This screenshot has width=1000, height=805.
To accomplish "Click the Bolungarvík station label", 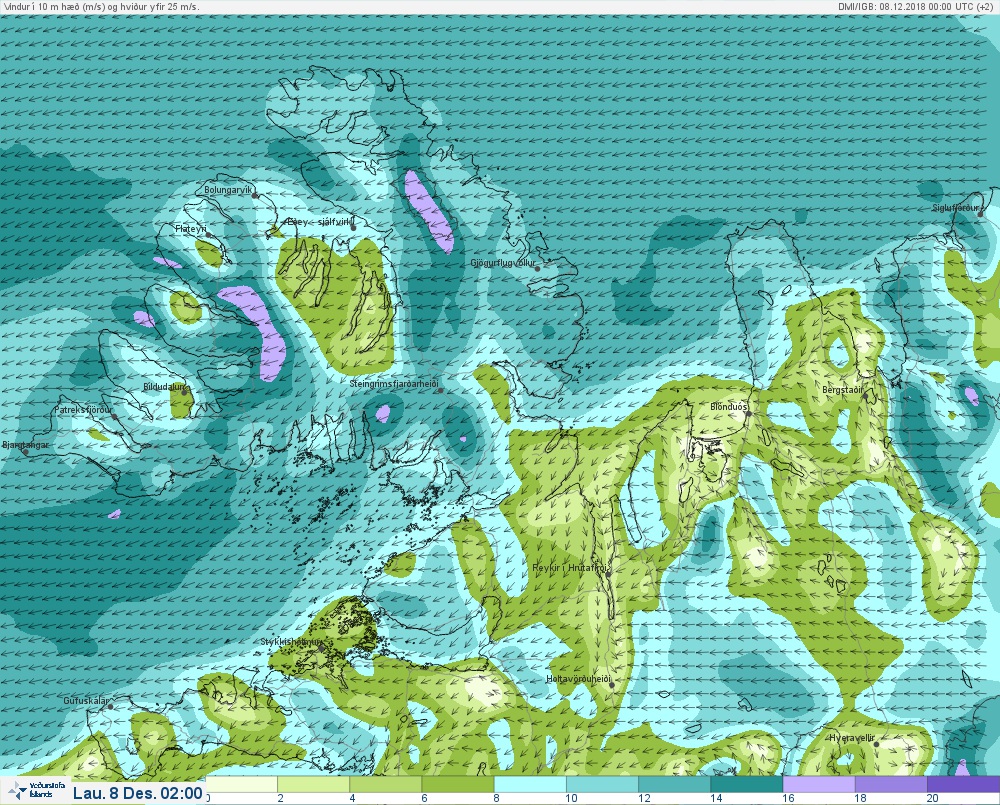I will [228, 190].
